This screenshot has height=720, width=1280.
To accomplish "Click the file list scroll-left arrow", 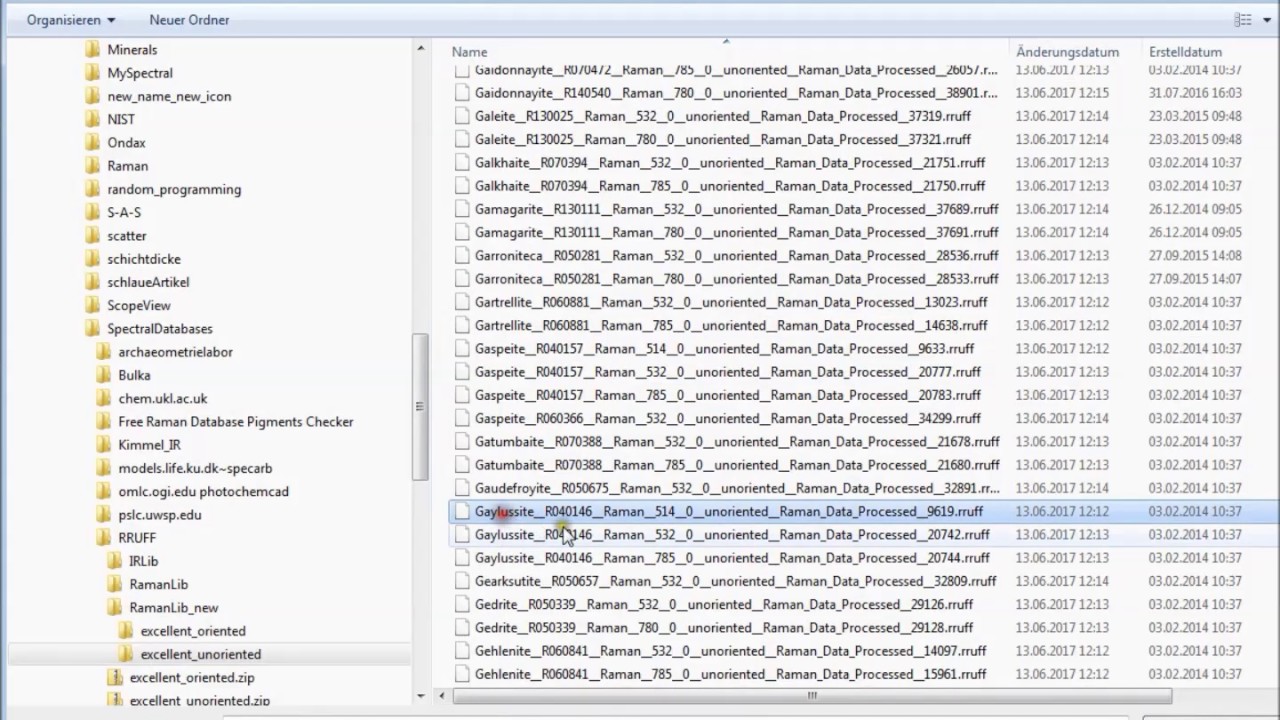I will [x=443, y=696].
